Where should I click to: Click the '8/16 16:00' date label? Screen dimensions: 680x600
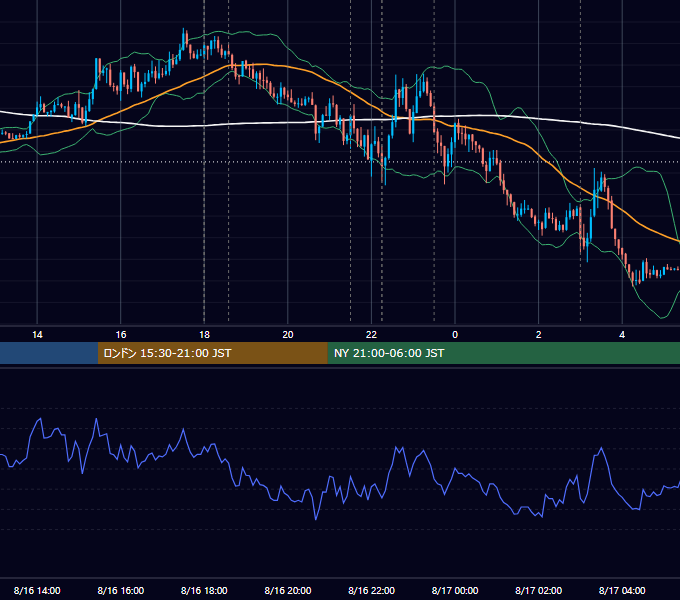click(x=121, y=590)
